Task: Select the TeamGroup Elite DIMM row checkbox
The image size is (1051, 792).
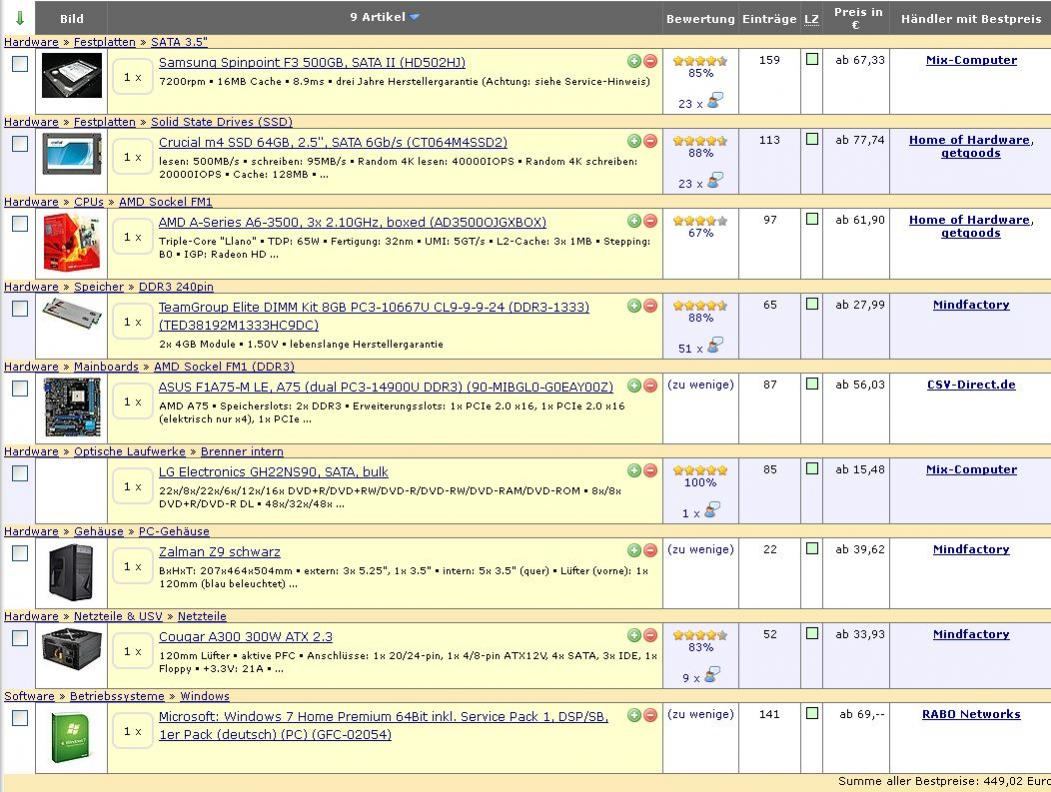Action: point(20,309)
